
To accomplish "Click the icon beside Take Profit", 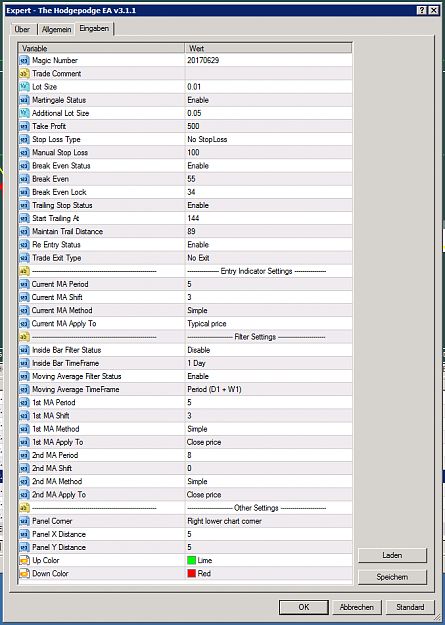I will pos(24,126).
